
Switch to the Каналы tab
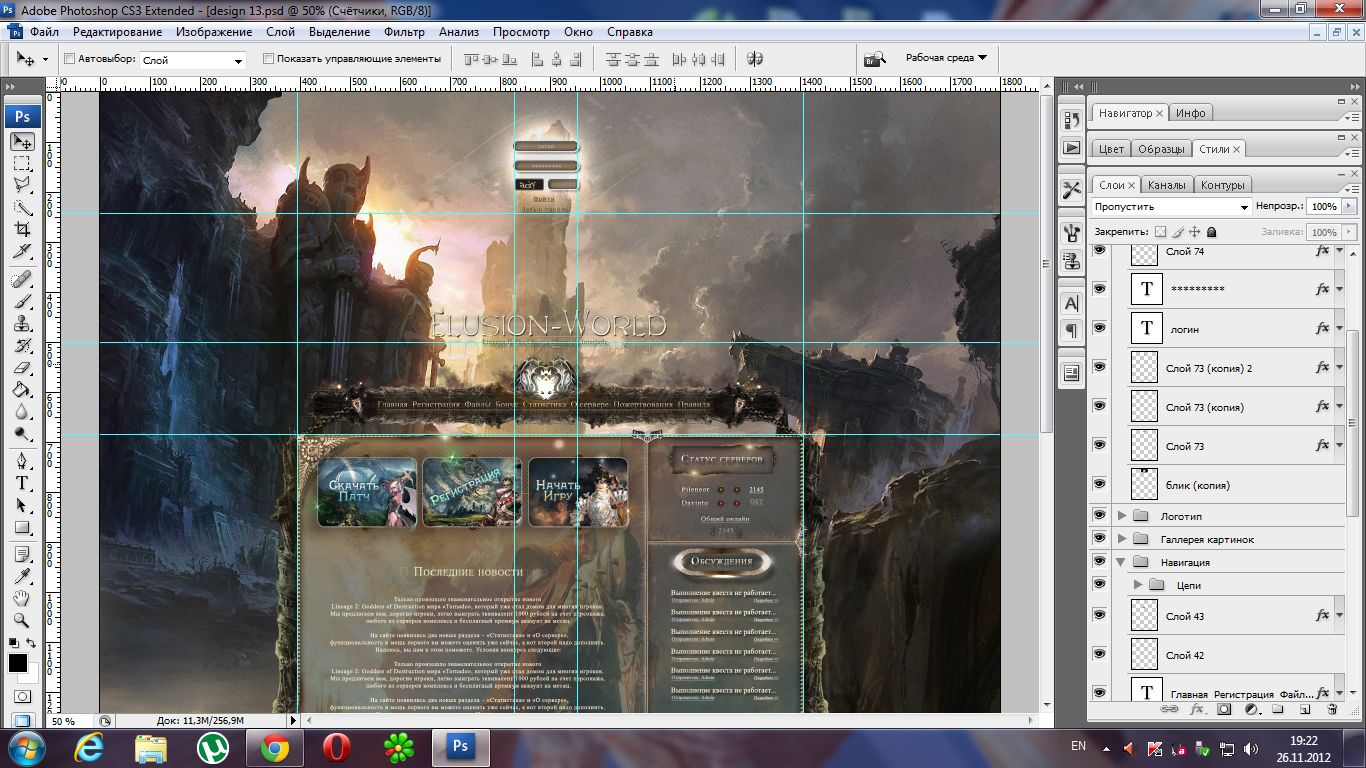point(1166,185)
